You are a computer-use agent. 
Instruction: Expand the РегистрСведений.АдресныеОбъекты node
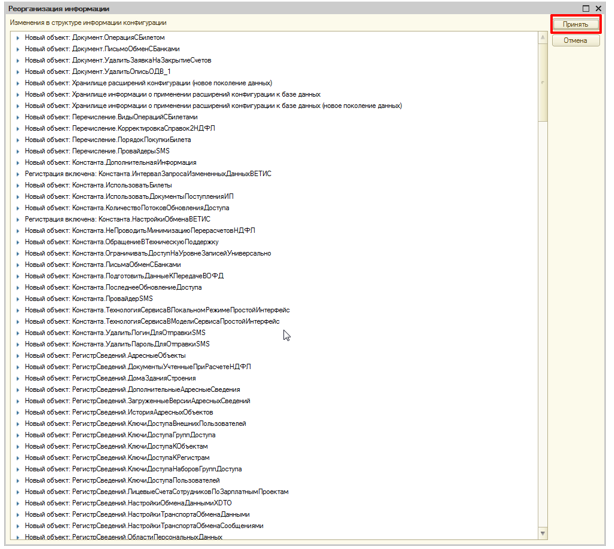tap(19, 354)
